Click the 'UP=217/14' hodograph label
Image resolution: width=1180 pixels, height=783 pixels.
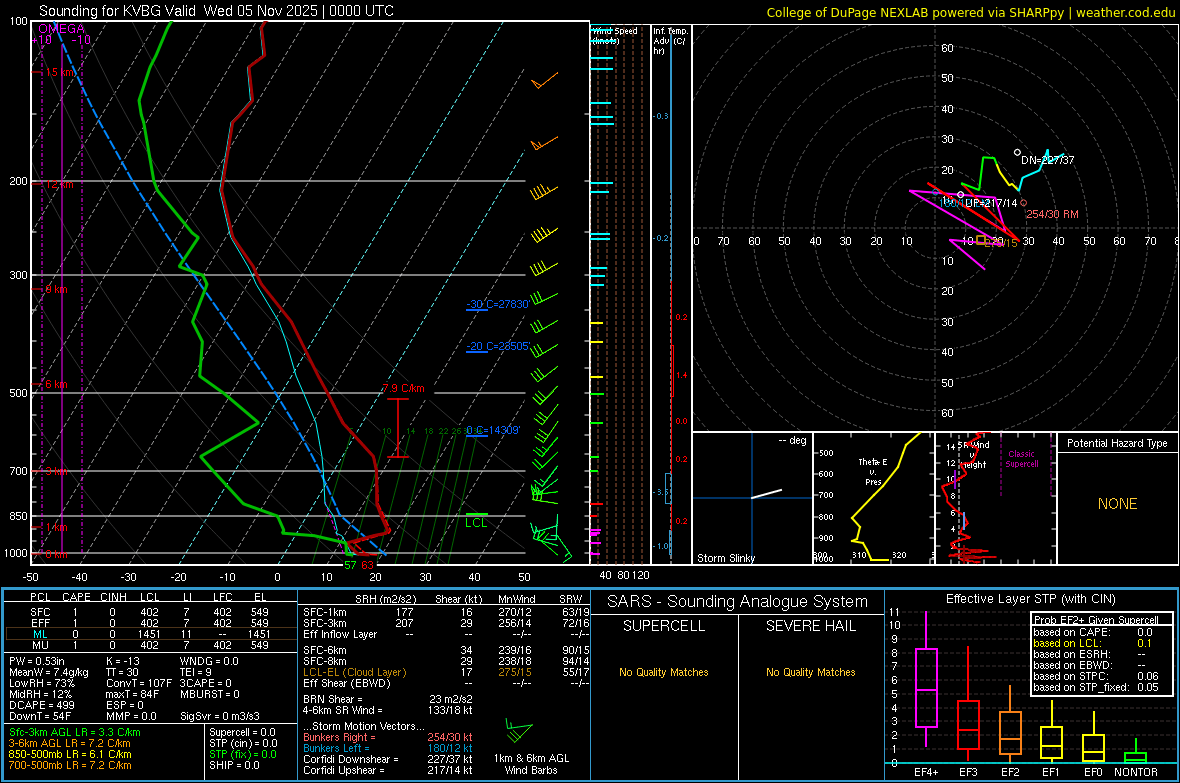pyautogui.click(x=990, y=203)
